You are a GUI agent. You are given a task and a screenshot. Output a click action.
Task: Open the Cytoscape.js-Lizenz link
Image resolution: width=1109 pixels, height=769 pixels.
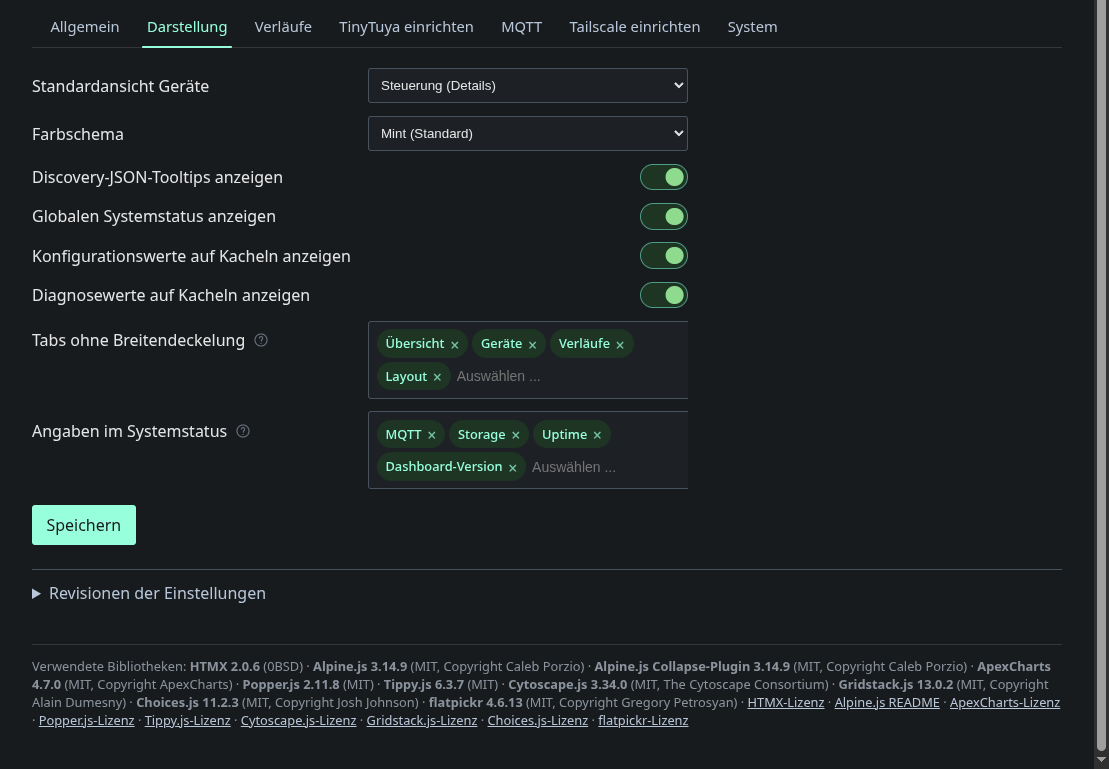pyautogui.click(x=298, y=720)
